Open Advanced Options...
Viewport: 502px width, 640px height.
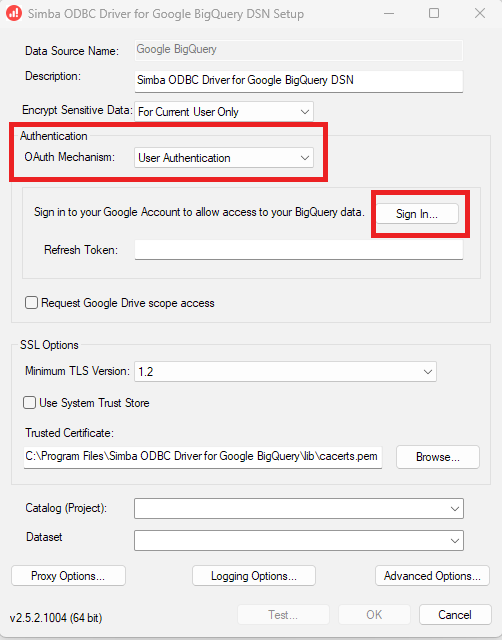pos(432,576)
